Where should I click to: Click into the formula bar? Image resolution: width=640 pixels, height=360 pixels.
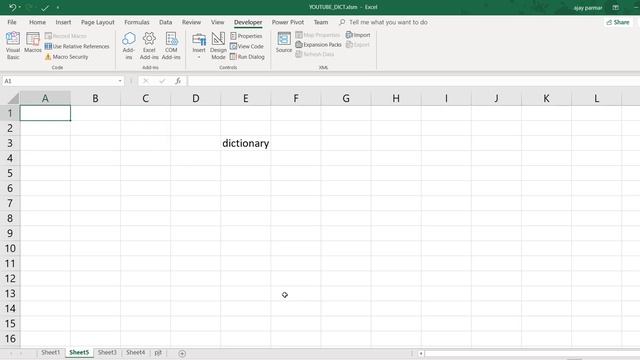(413, 81)
